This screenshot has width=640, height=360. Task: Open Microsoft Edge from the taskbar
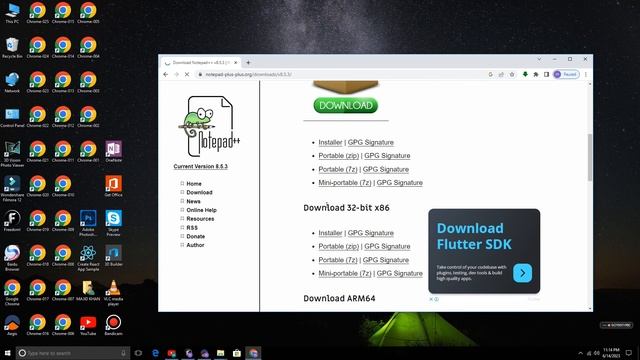[156, 353]
